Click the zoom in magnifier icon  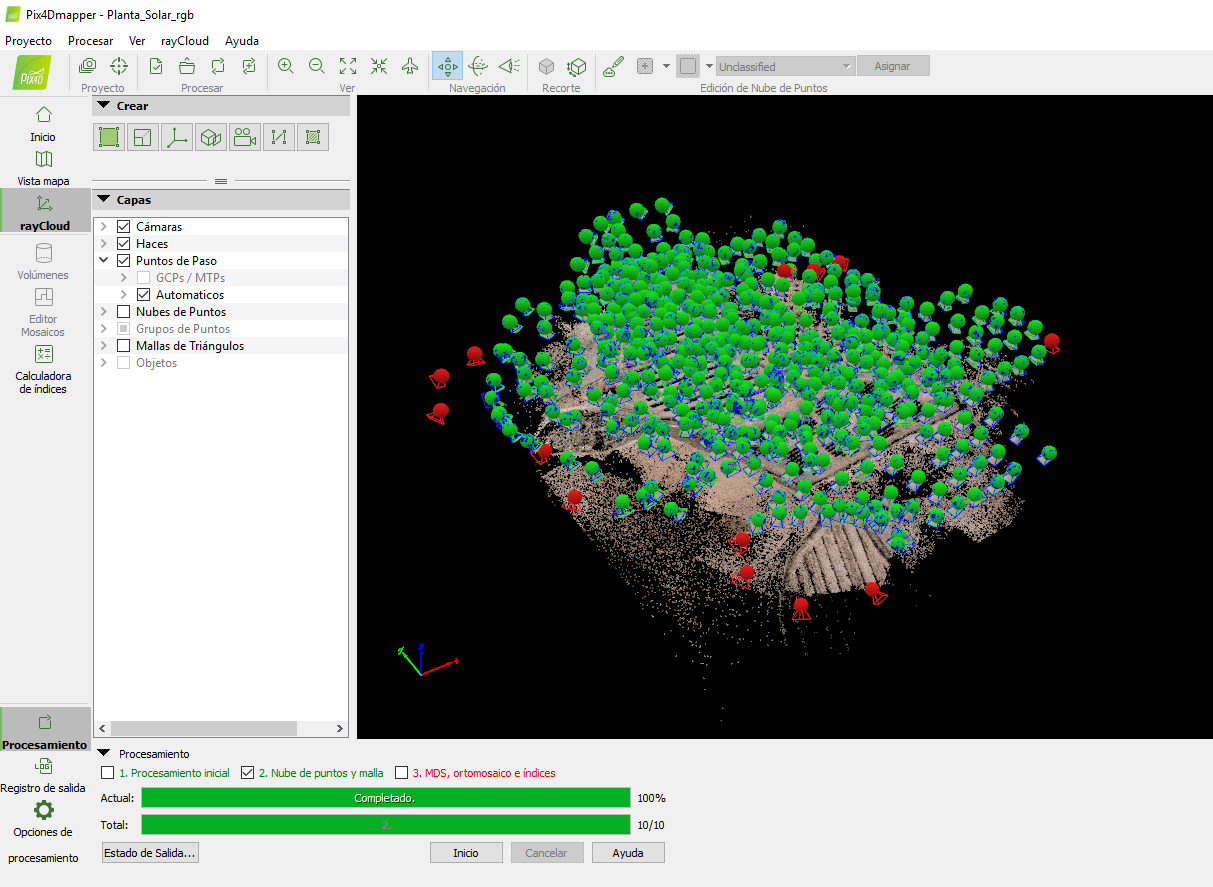click(x=286, y=66)
